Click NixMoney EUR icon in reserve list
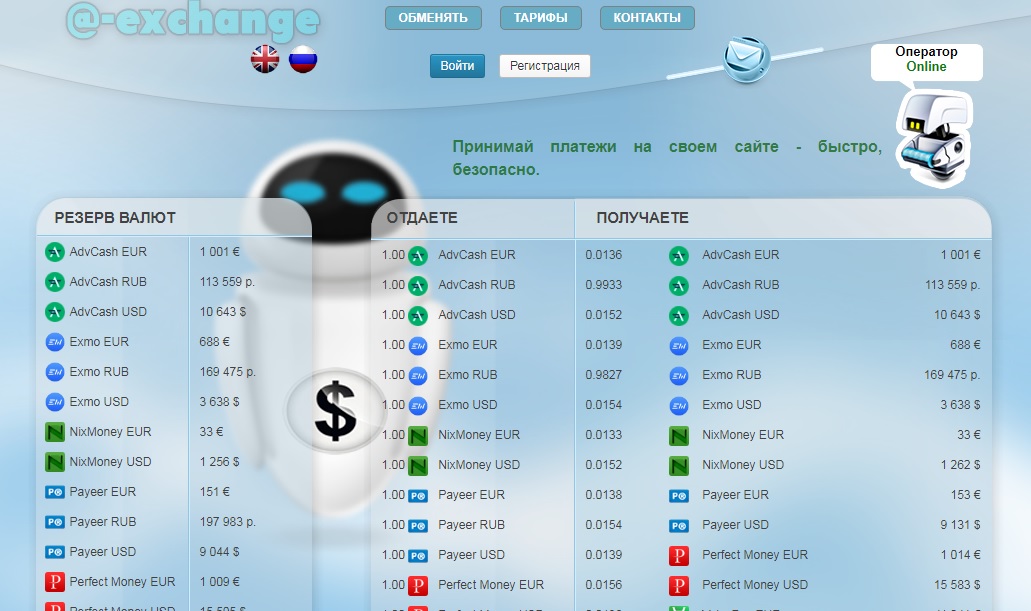 click(x=55, y=432)
